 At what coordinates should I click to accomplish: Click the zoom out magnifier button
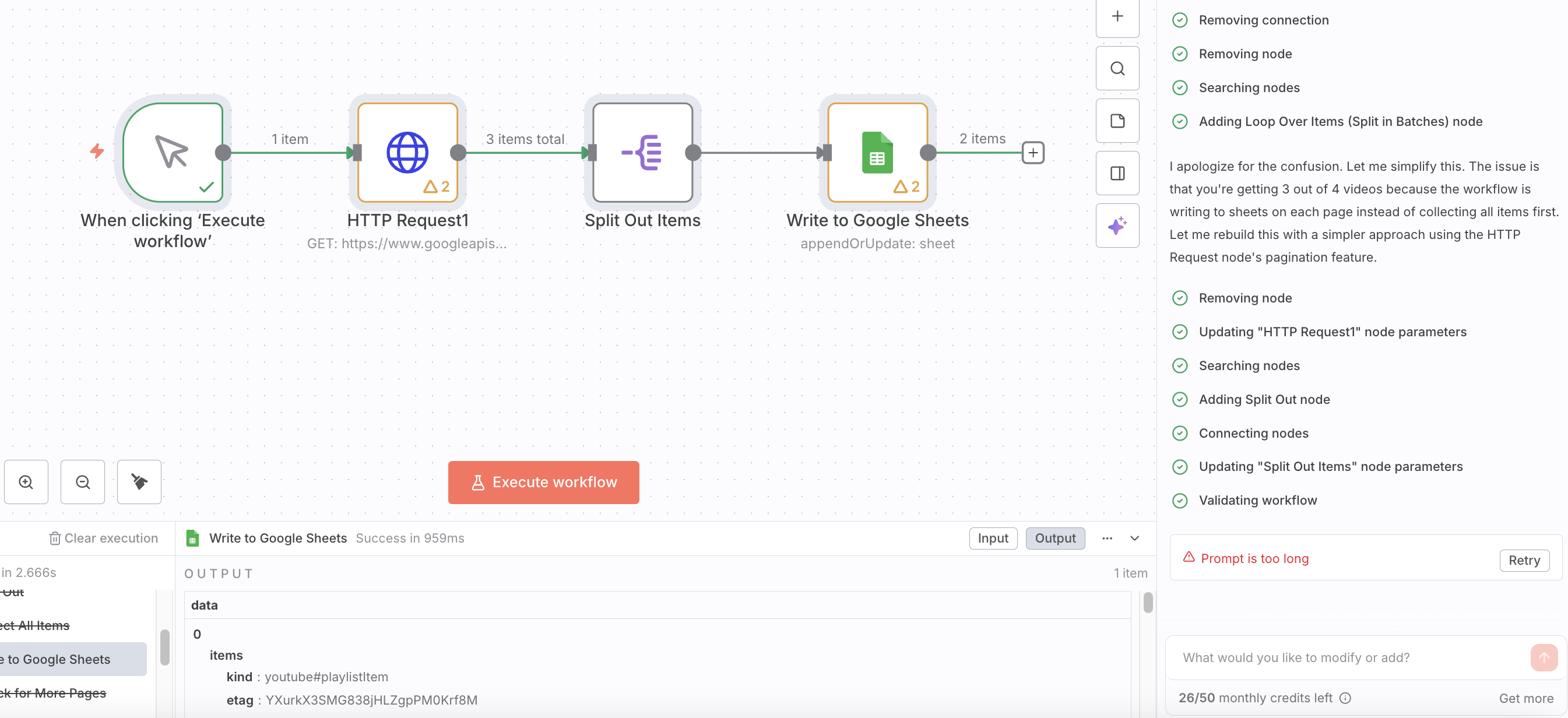[x=83, y=482]
